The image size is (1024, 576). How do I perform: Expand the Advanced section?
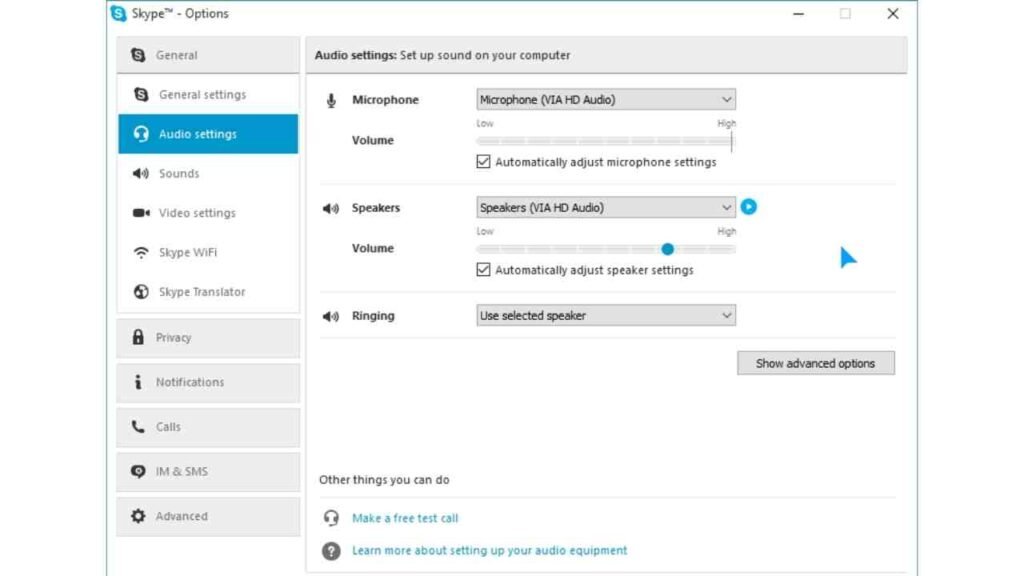[x=208, y=517]
